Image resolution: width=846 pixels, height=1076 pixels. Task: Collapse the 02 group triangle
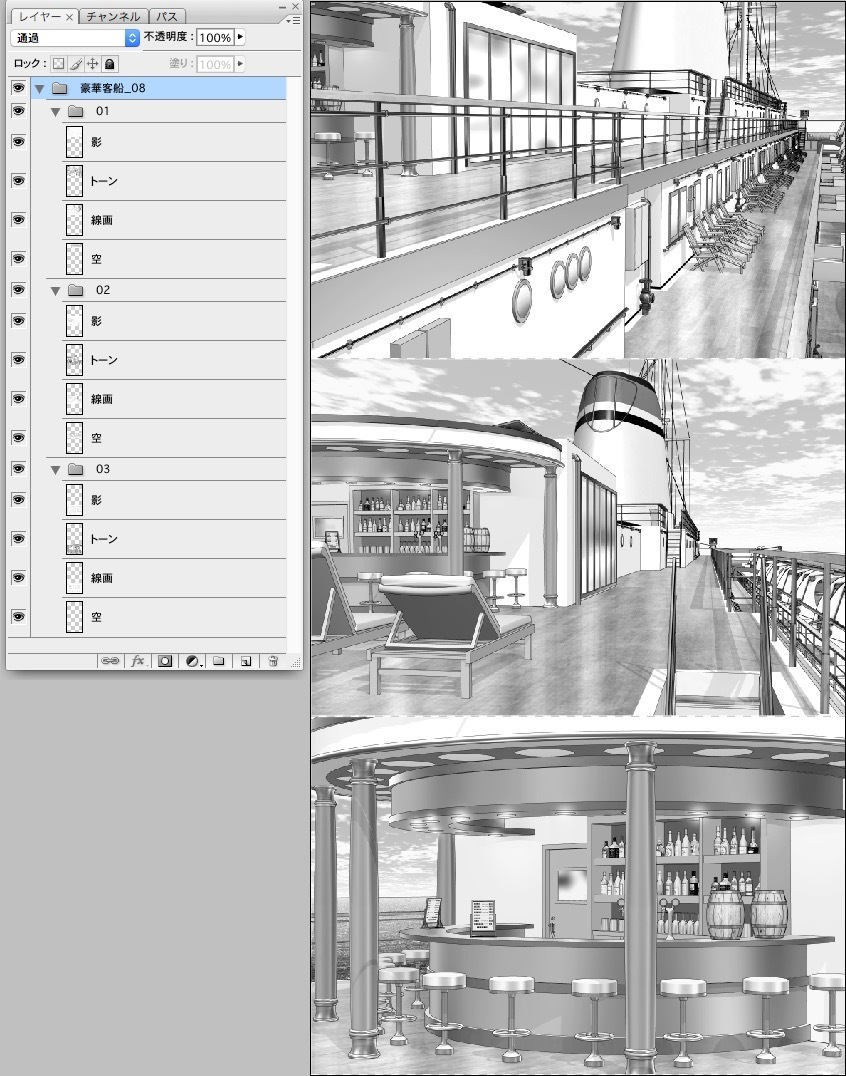(57, 289)
